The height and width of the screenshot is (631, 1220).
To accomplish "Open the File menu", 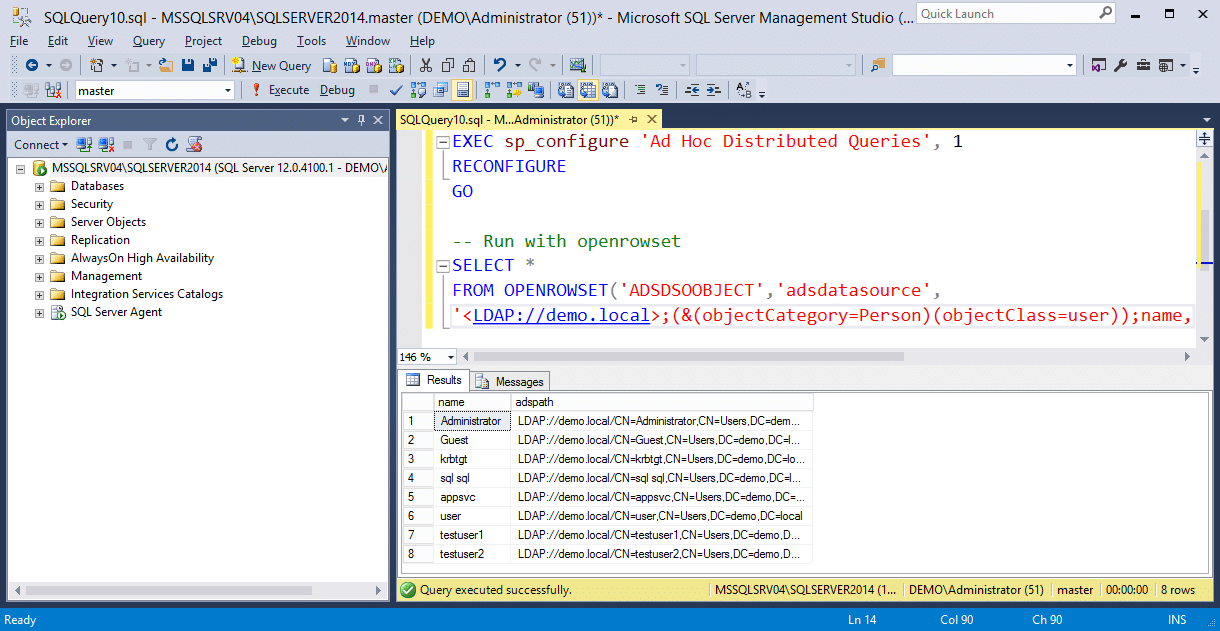I will [x=19, y=41].
